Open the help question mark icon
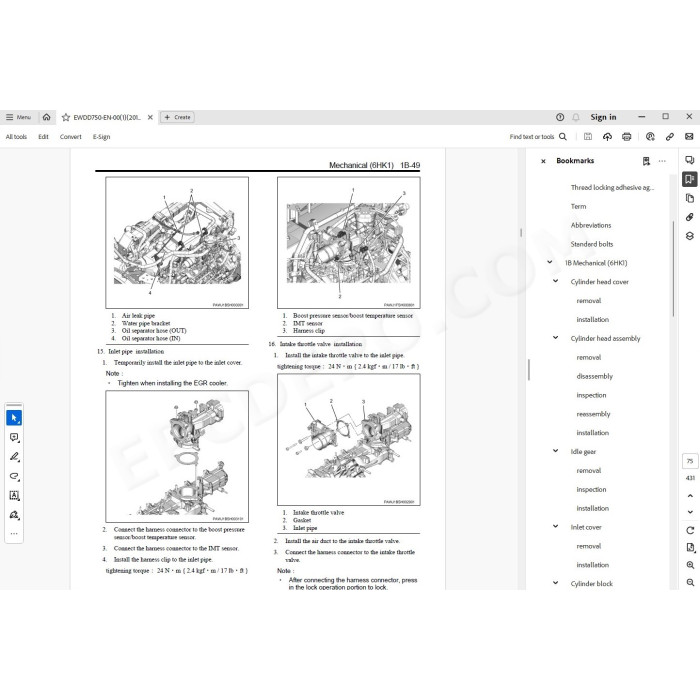The width and height of the screenshot is (700, 700). click(560, 117)
